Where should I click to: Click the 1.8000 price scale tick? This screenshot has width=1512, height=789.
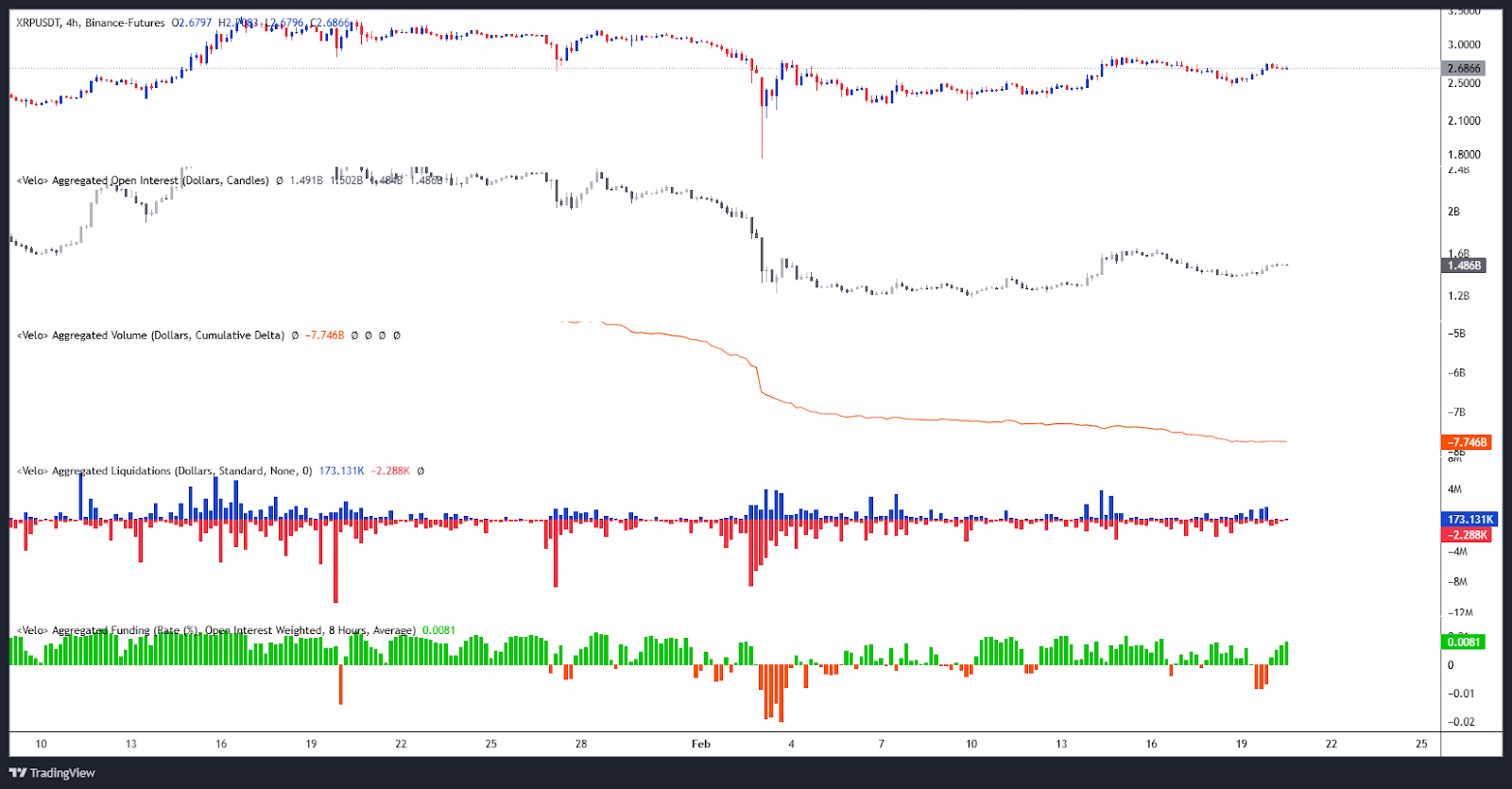1464,155
